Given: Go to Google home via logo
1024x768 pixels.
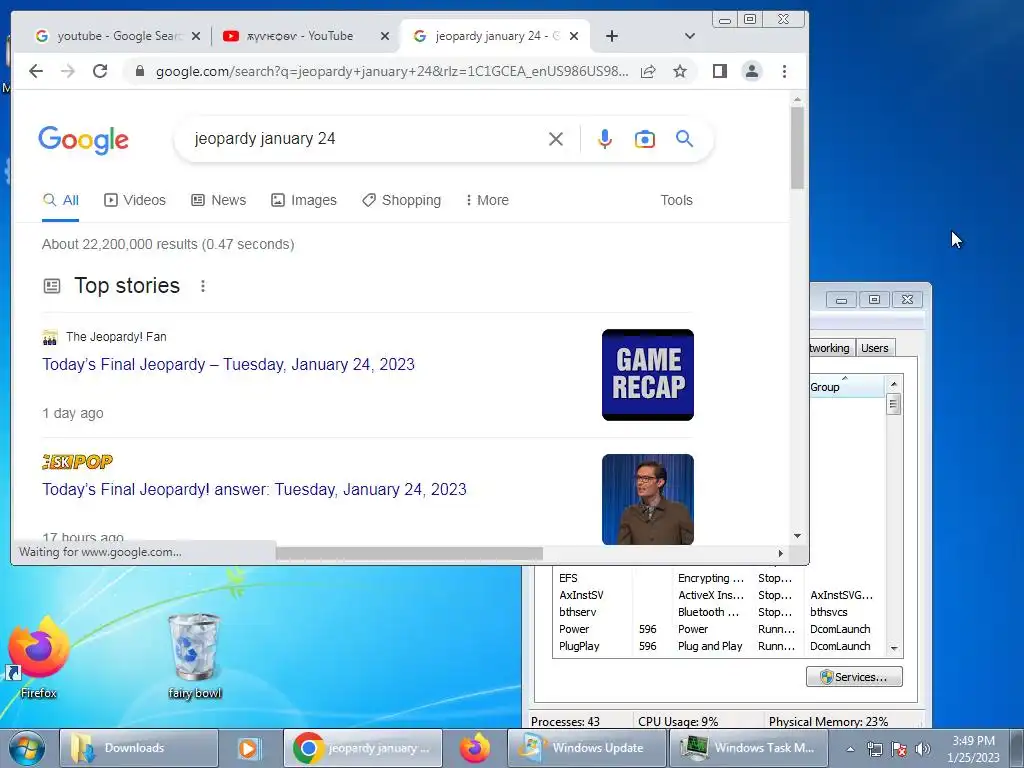Looking at the screenshot, I should [x=84, y=140].
